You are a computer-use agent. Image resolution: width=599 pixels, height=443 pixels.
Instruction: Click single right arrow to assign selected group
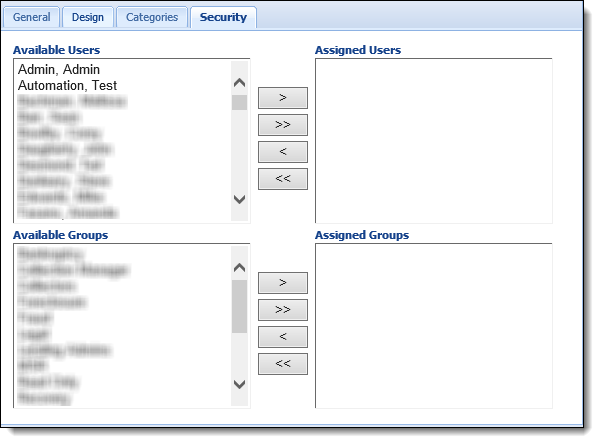283,283
